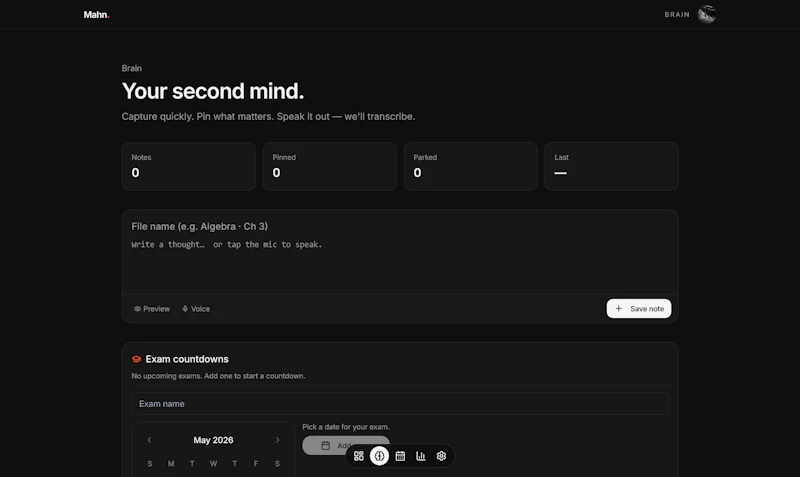Image resolution: width=800 pixels, height=477 pixels.
Task: Click the Brain breadcrumb label above heading
Action: point(132,68)
